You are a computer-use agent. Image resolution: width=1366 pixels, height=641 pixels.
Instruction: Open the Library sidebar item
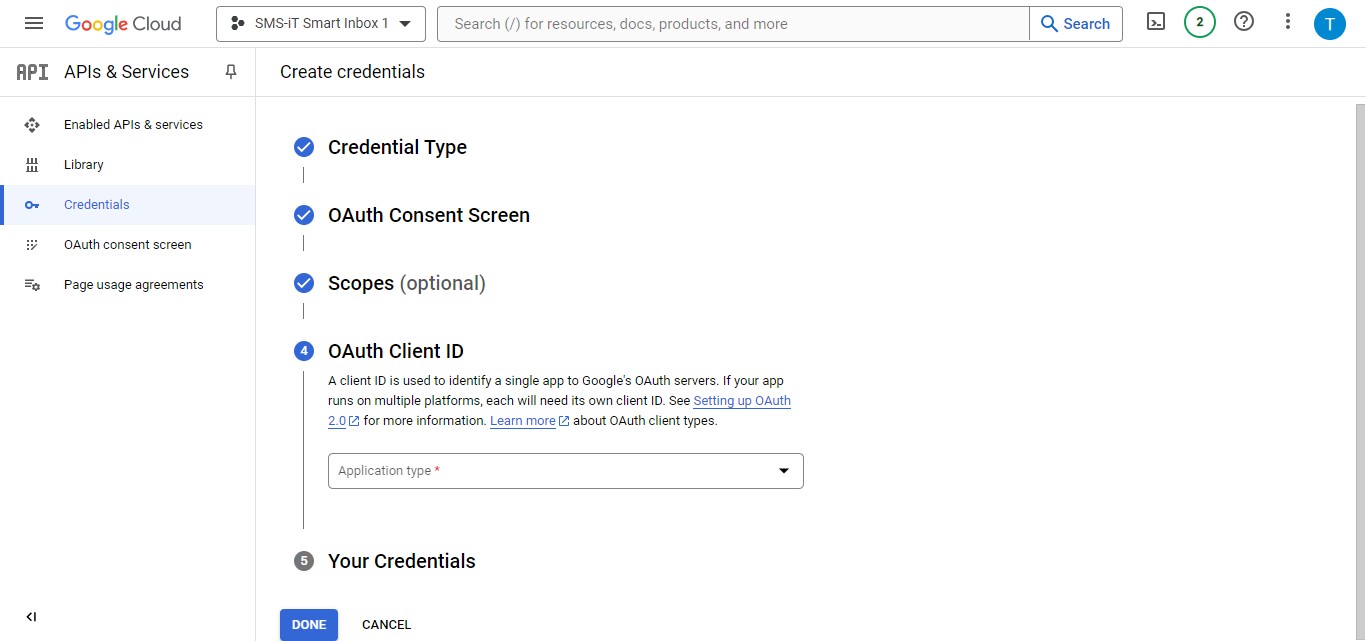point(84,165)
